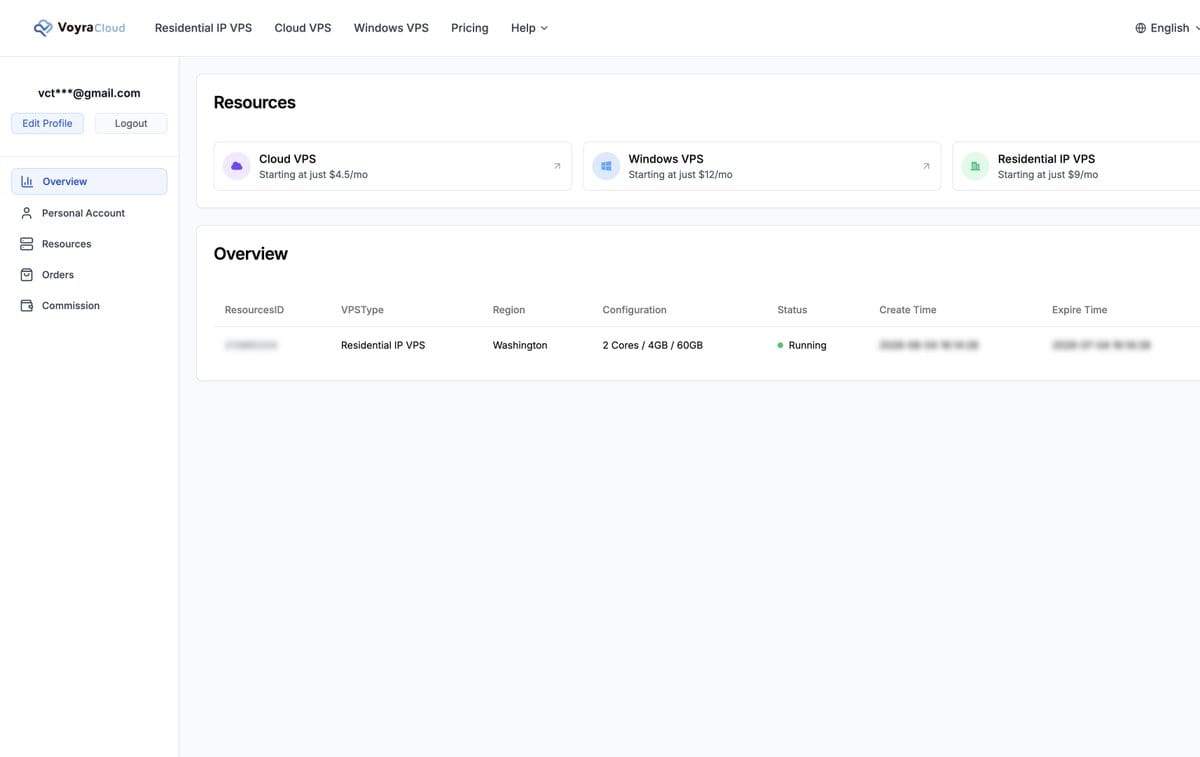Screen dimensions: 1200x757
Task: Click the blurred Create Time value
Action: click(928, 345)
